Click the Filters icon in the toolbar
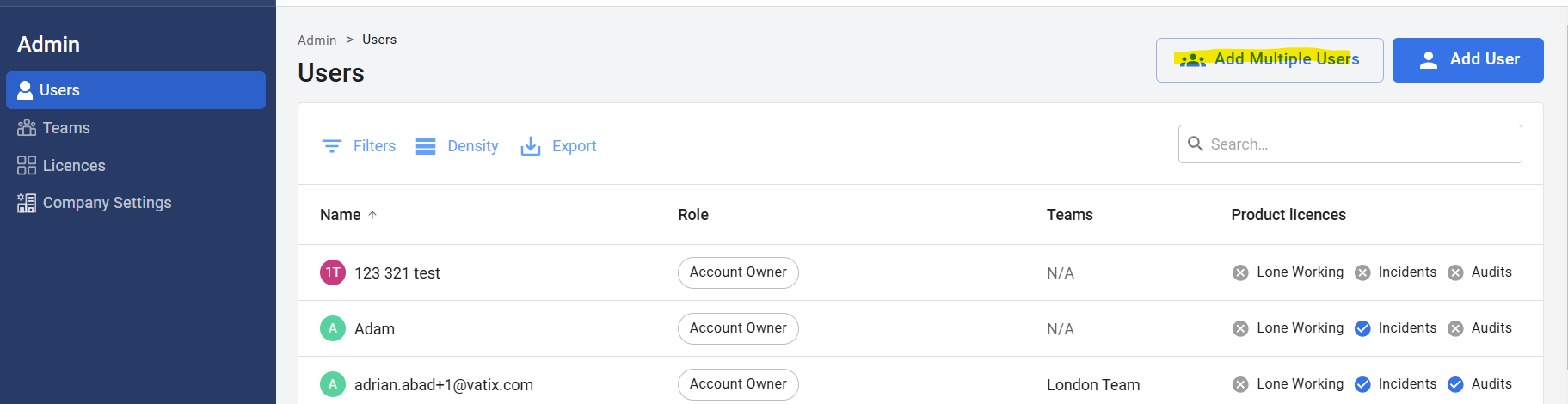The image size is (1568, 404). tap(332, 146)
